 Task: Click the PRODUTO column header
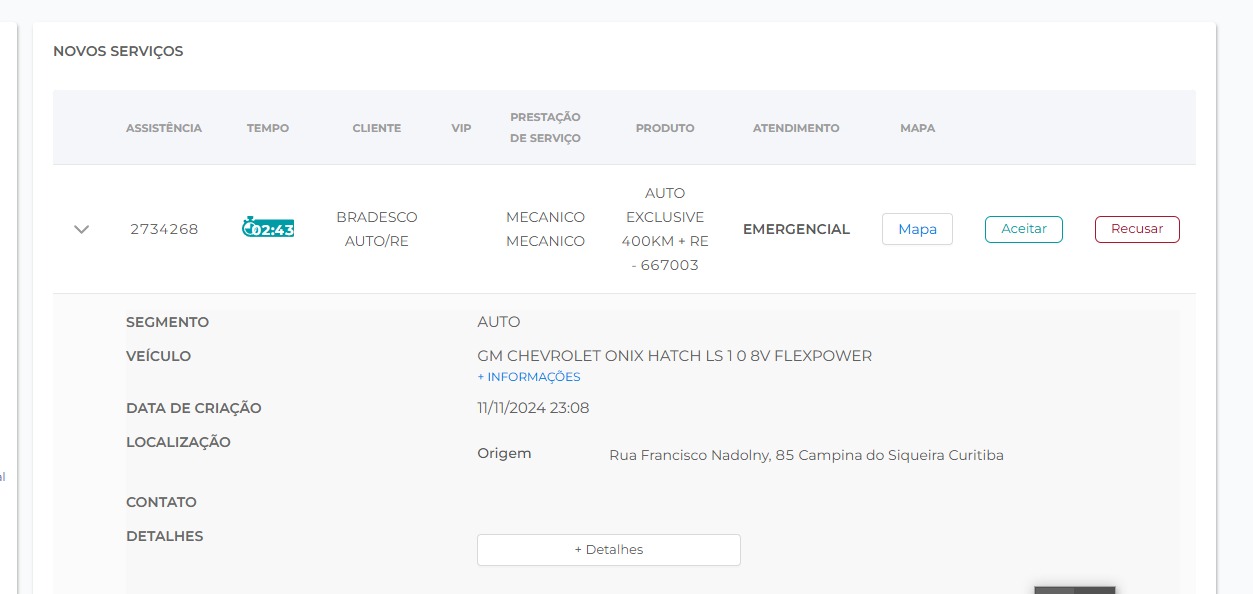point(665,128)
